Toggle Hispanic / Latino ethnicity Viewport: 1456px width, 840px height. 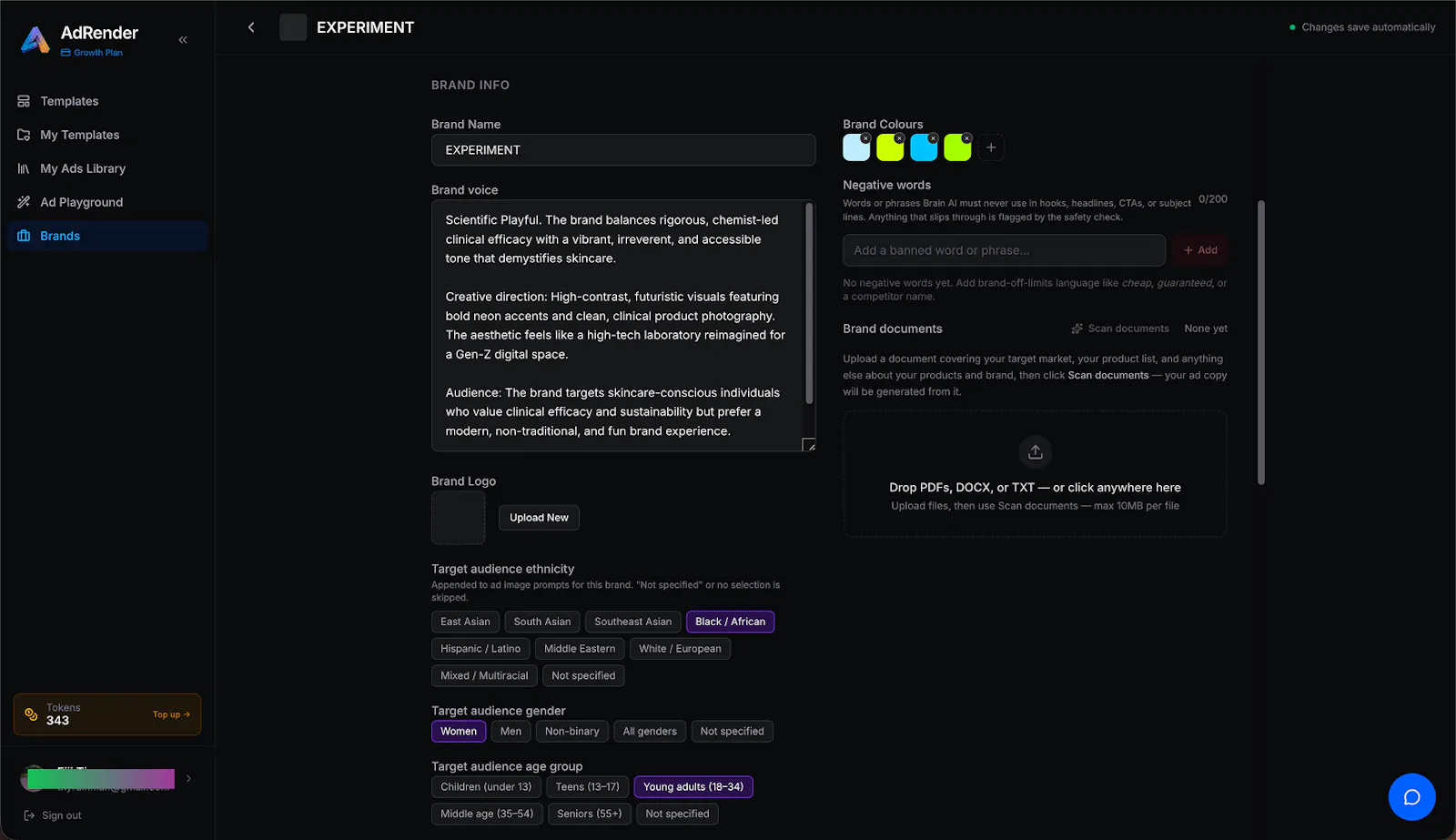480,649
